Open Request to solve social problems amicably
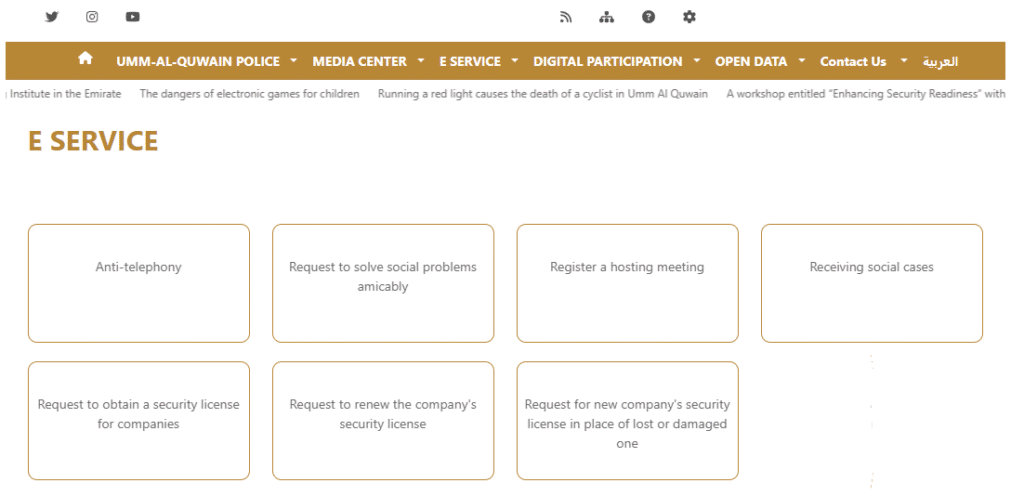This screenshot has width=1024, height=496. tap(383, 283)
